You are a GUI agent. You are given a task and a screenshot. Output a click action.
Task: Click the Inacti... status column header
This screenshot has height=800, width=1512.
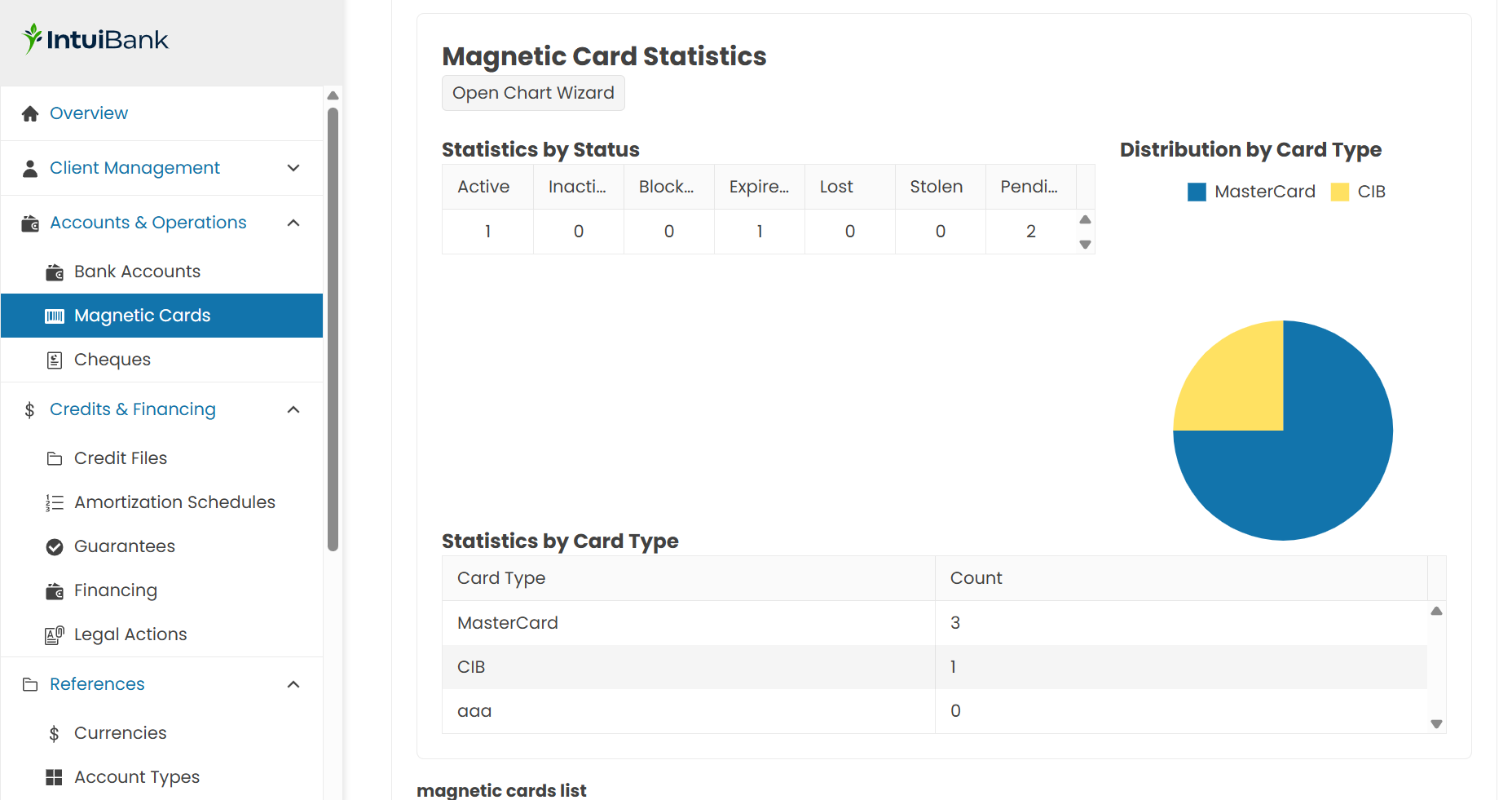(578, 187)
